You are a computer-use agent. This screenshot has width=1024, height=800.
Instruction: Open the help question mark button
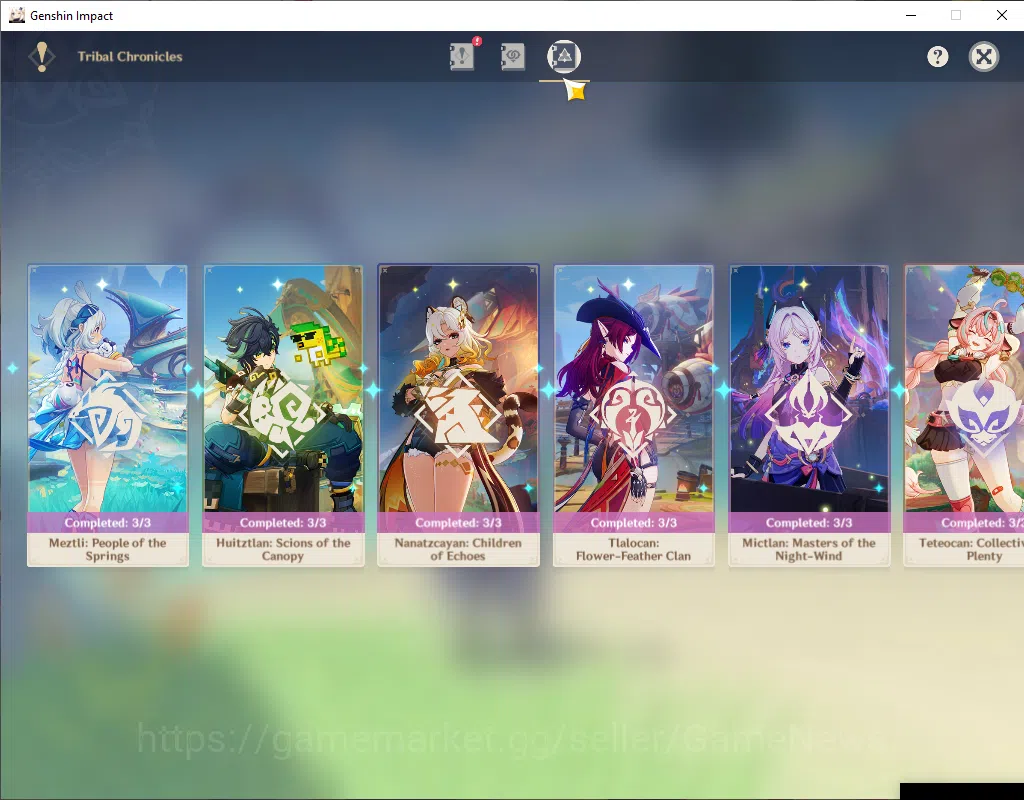938,57
